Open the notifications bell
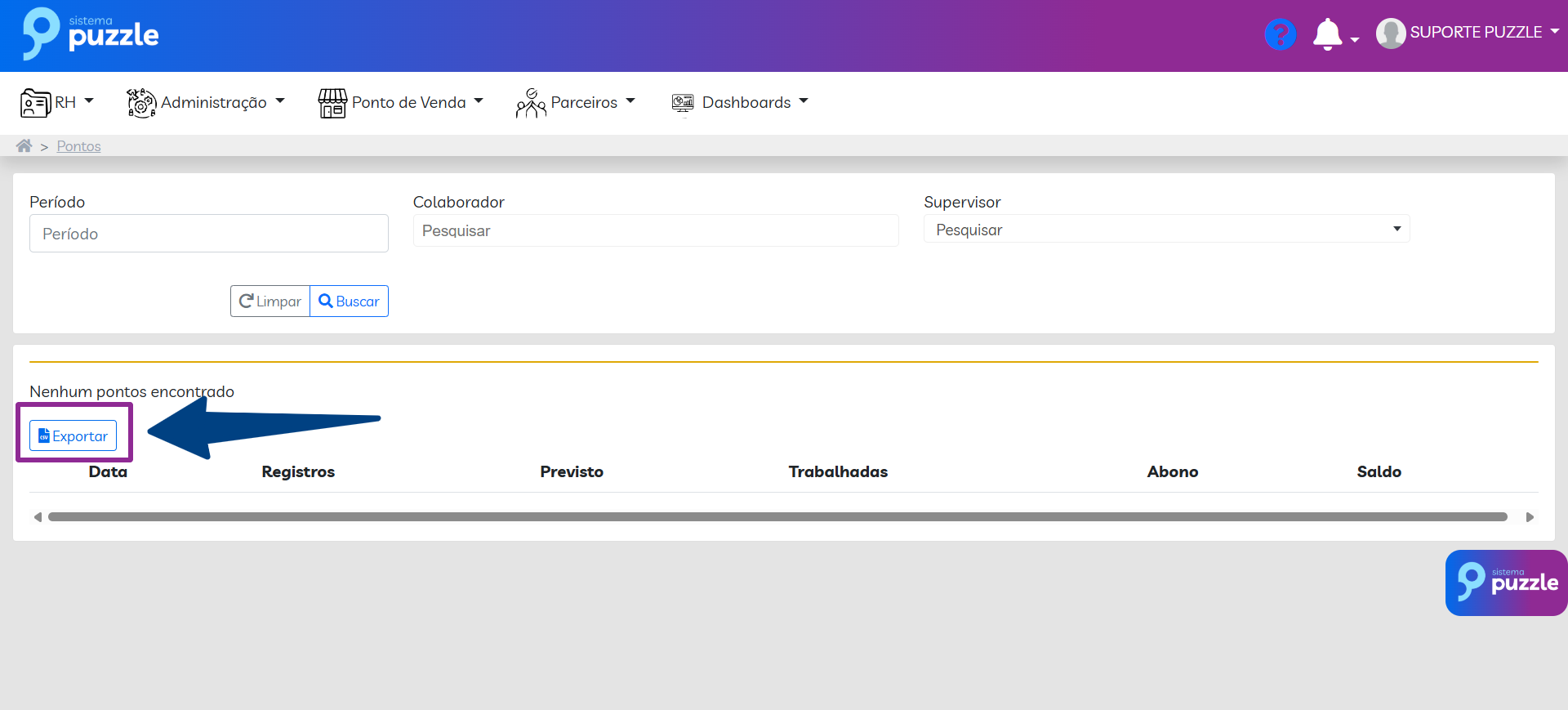Viewport: 1568px width, 710px height. 1327,34
